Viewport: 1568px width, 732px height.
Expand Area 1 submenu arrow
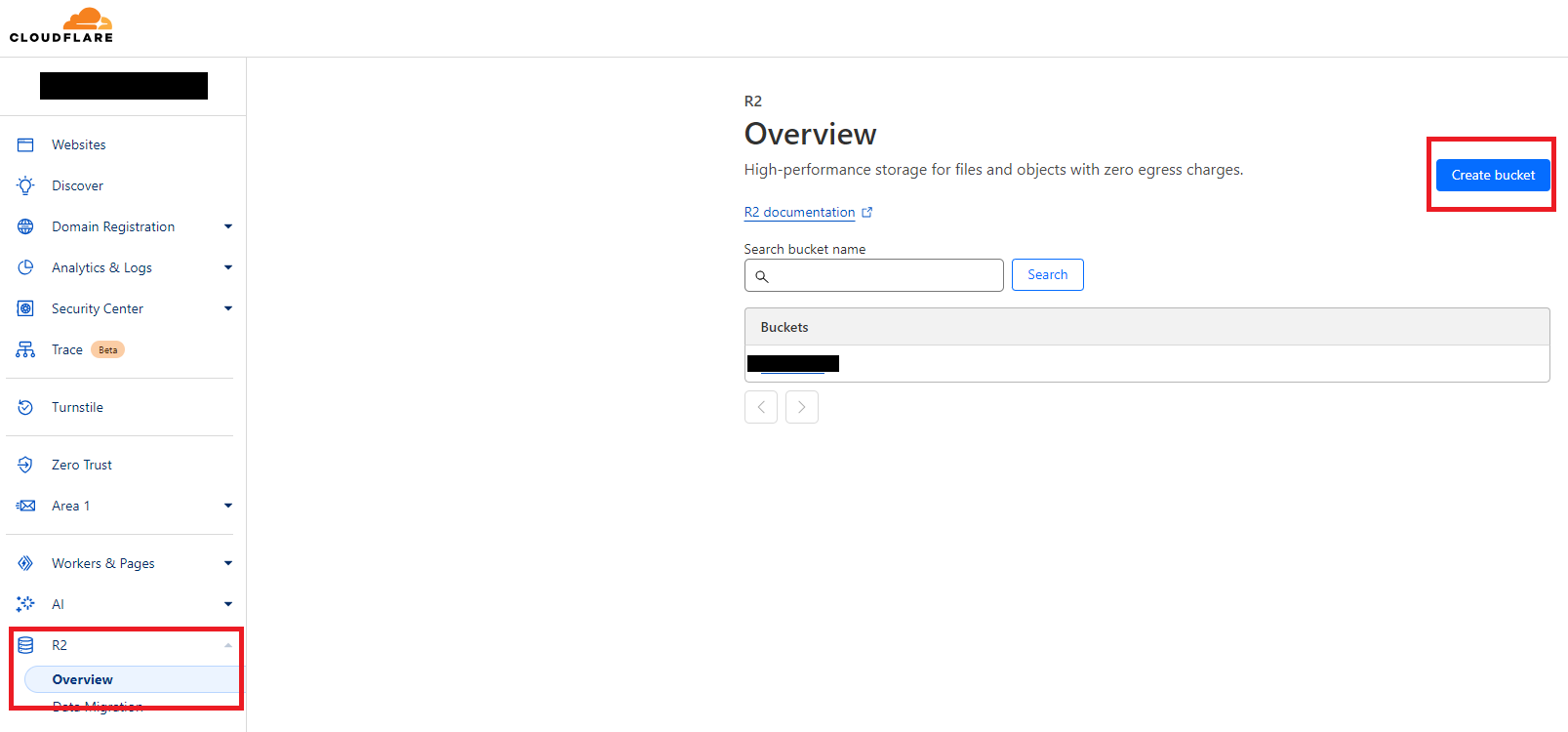coord(228,506)
